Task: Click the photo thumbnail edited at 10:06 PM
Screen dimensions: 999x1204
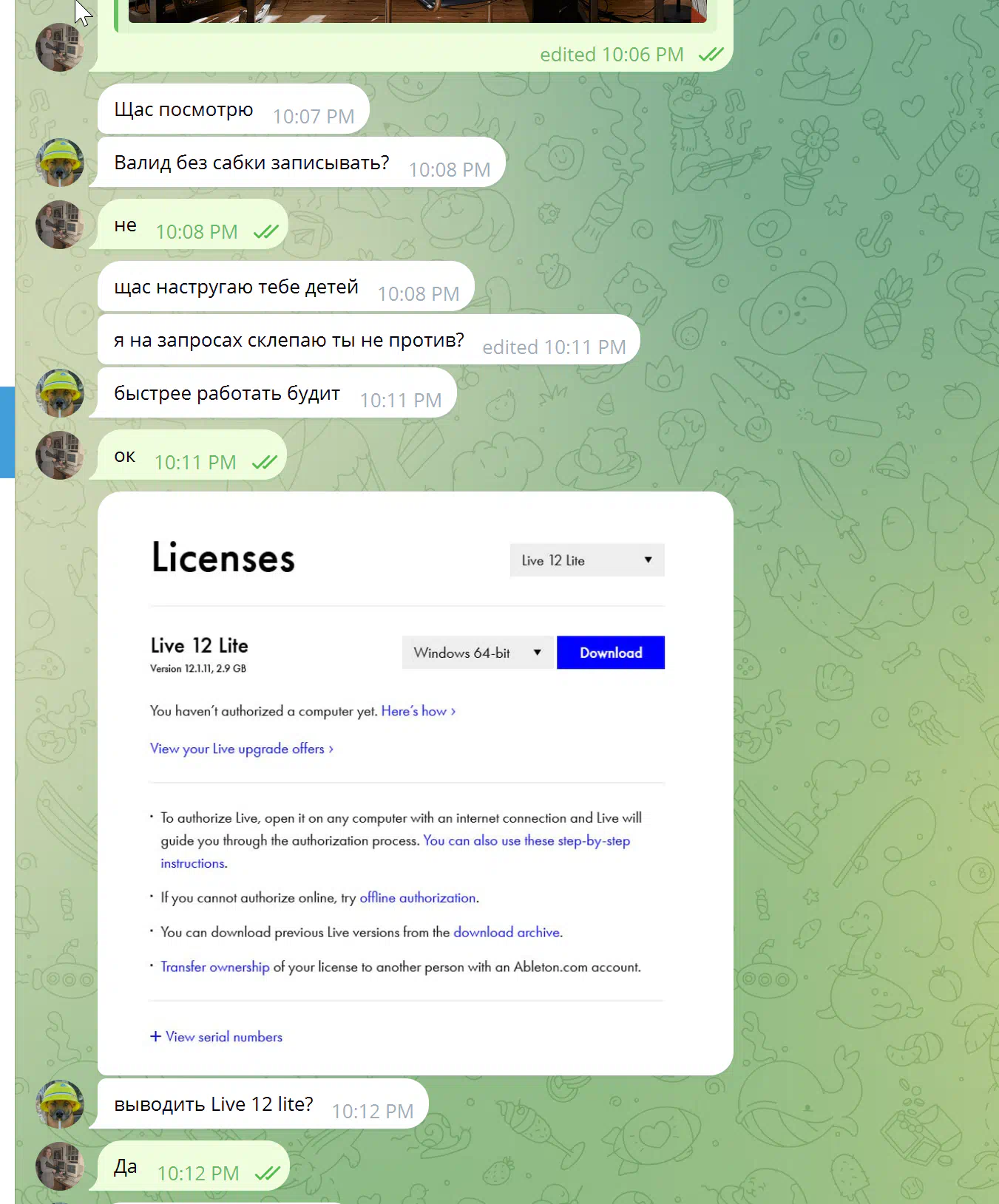Action: pos(418,11)
